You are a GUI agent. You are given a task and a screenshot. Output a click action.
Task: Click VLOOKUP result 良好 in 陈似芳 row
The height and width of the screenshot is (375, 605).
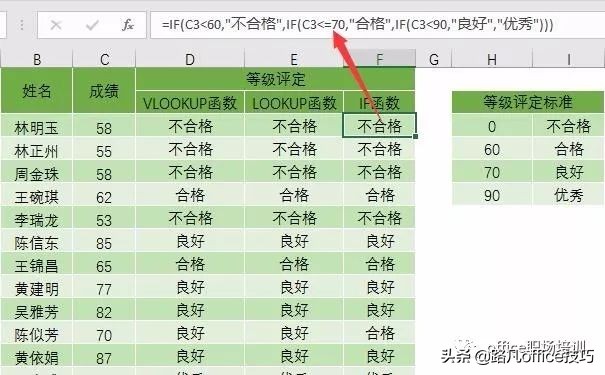pyautogui.click(x=190, y=333)
